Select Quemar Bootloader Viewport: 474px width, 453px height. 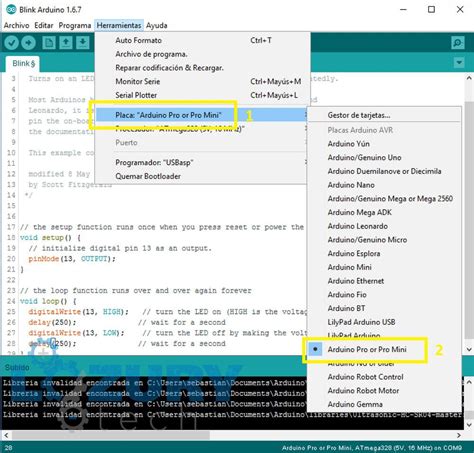(202, 176)
